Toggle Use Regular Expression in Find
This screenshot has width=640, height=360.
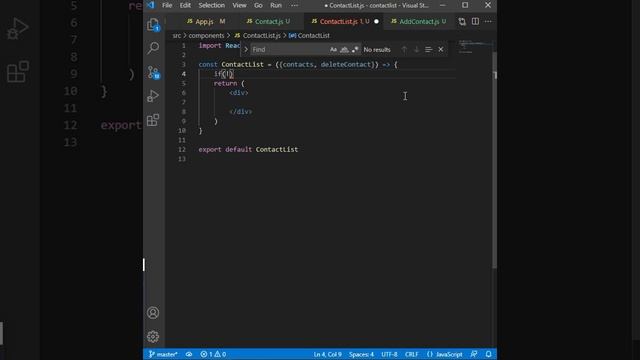click(355, 49)
